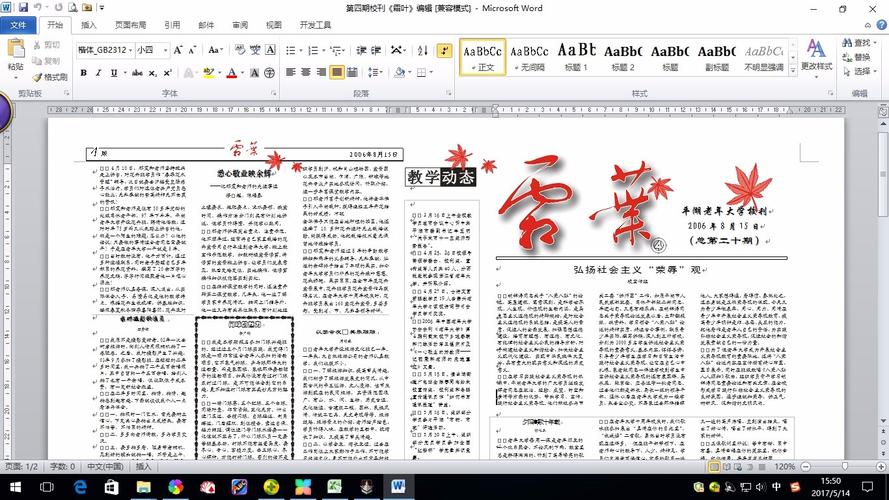This screenshot has width=889, height=500.
Task: Click the Windows Start button
Action: [15, 486]
